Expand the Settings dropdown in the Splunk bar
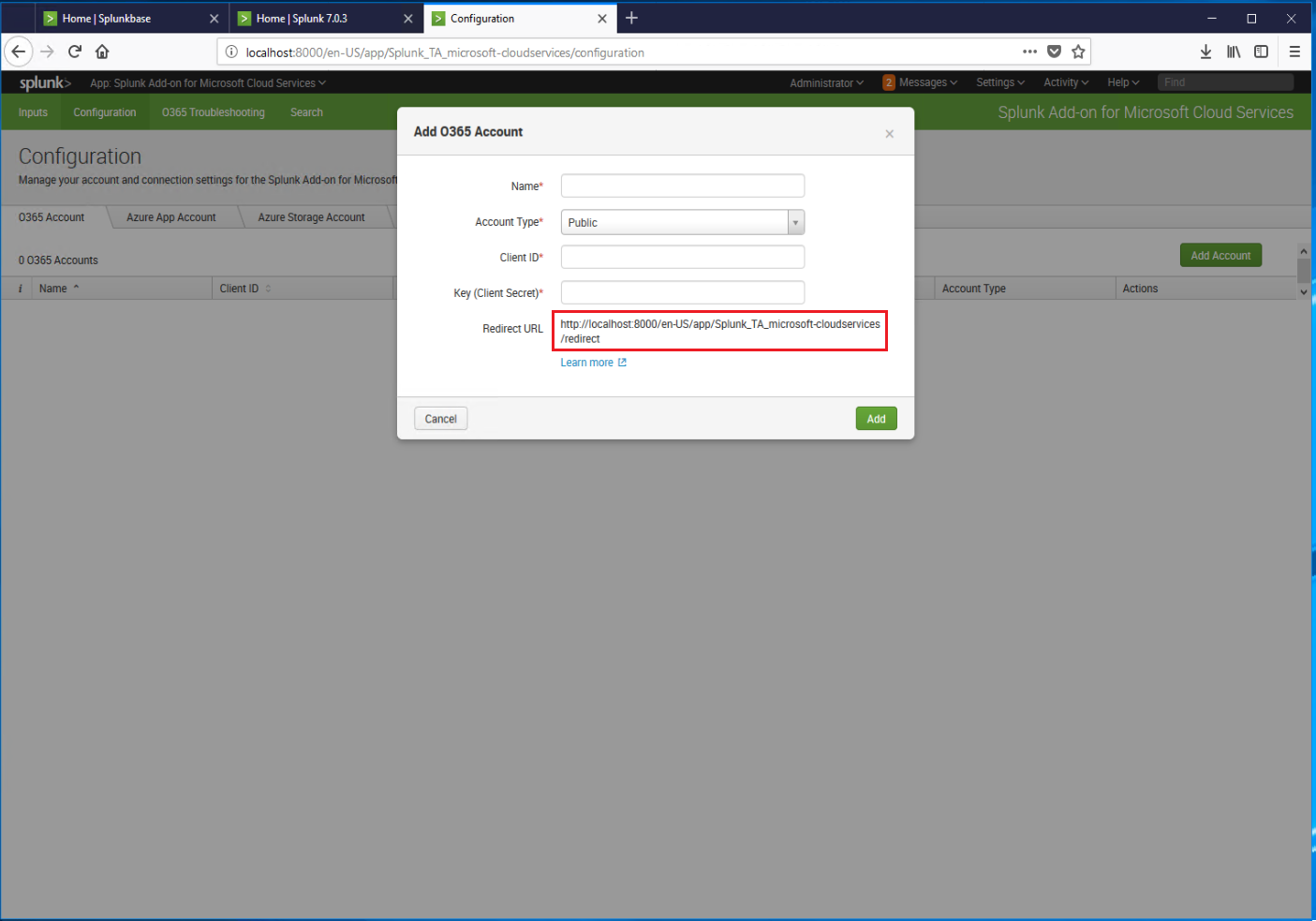 coord(998,82)
